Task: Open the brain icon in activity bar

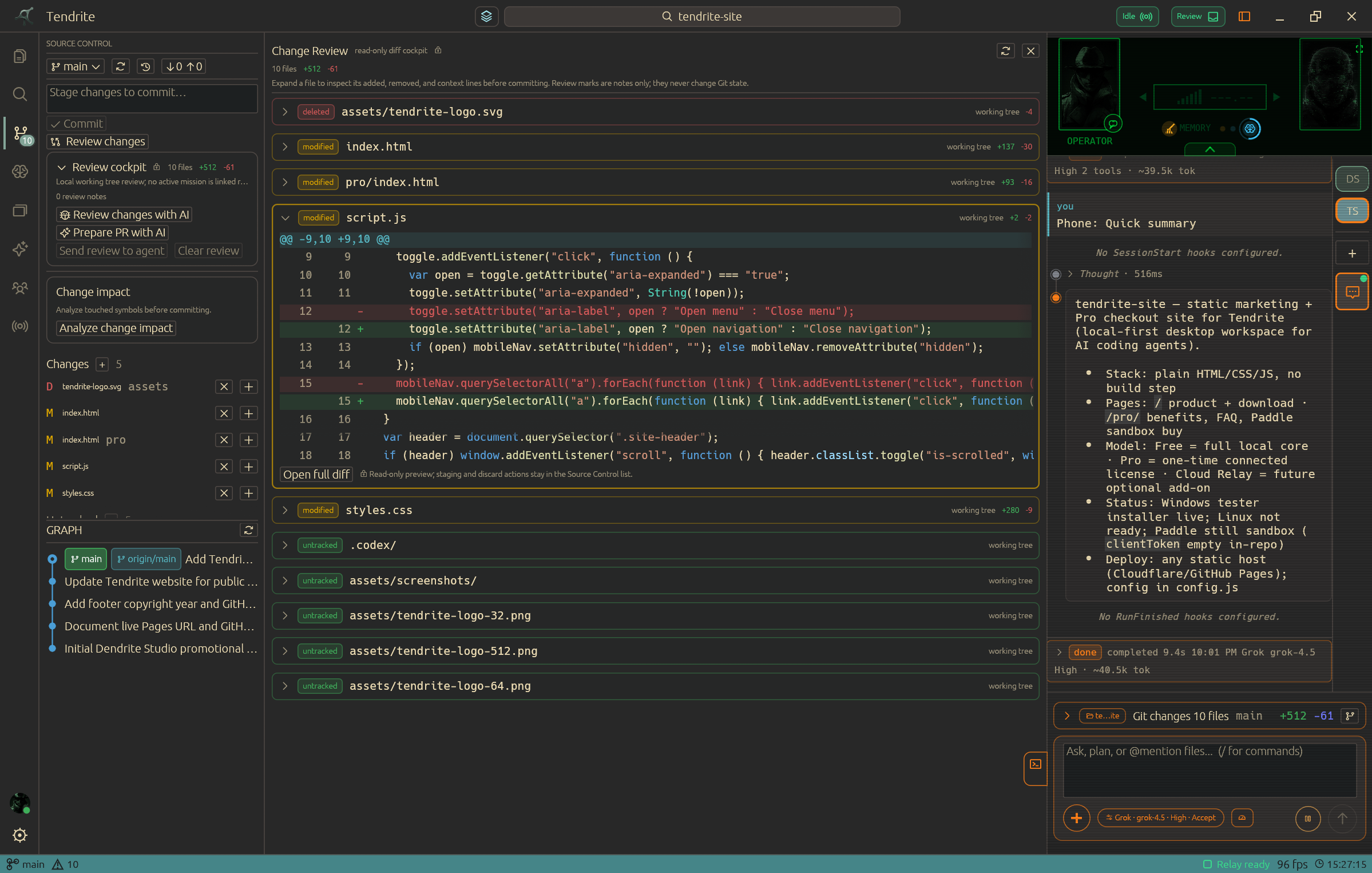Action: point(20,171)
